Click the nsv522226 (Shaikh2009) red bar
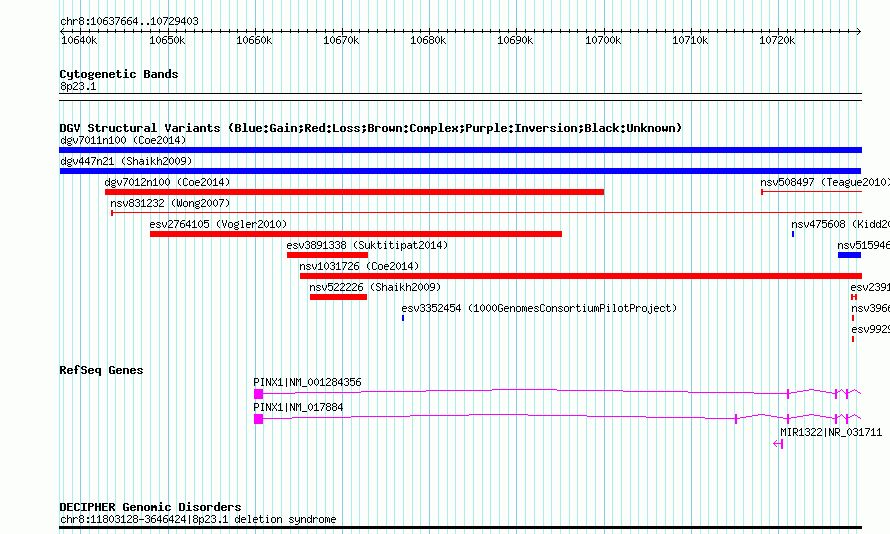The image size is (890, 534). 338,297
